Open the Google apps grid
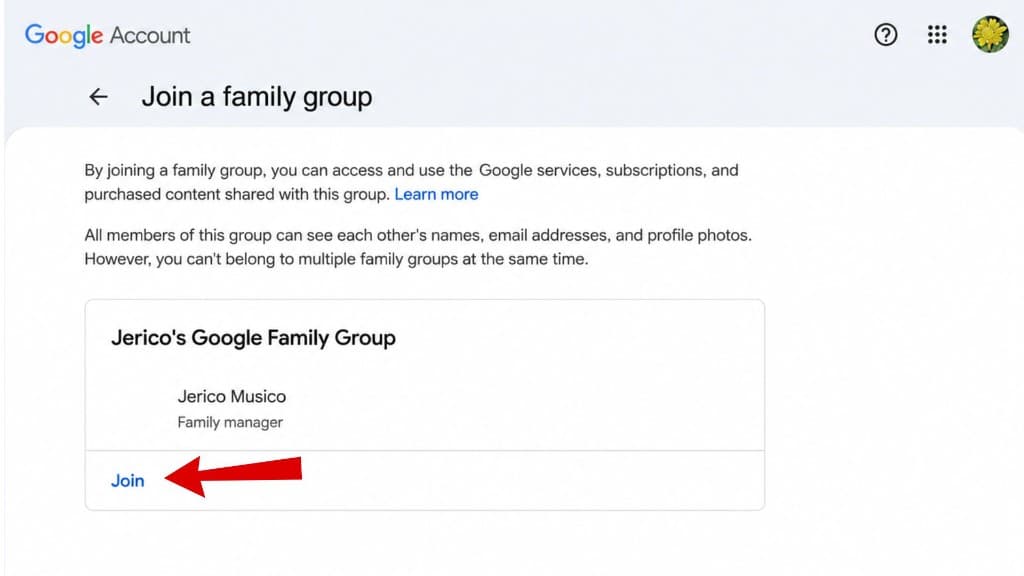Image resolution: width=1024 pixels, height=576 pixels. (x=937, y=35)
